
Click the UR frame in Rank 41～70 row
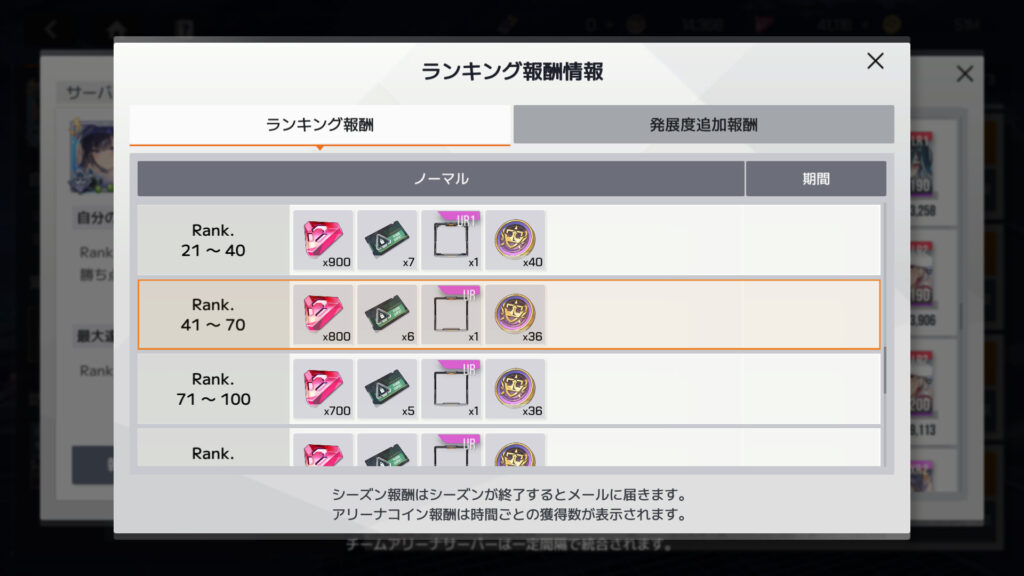tap(451, 314)
